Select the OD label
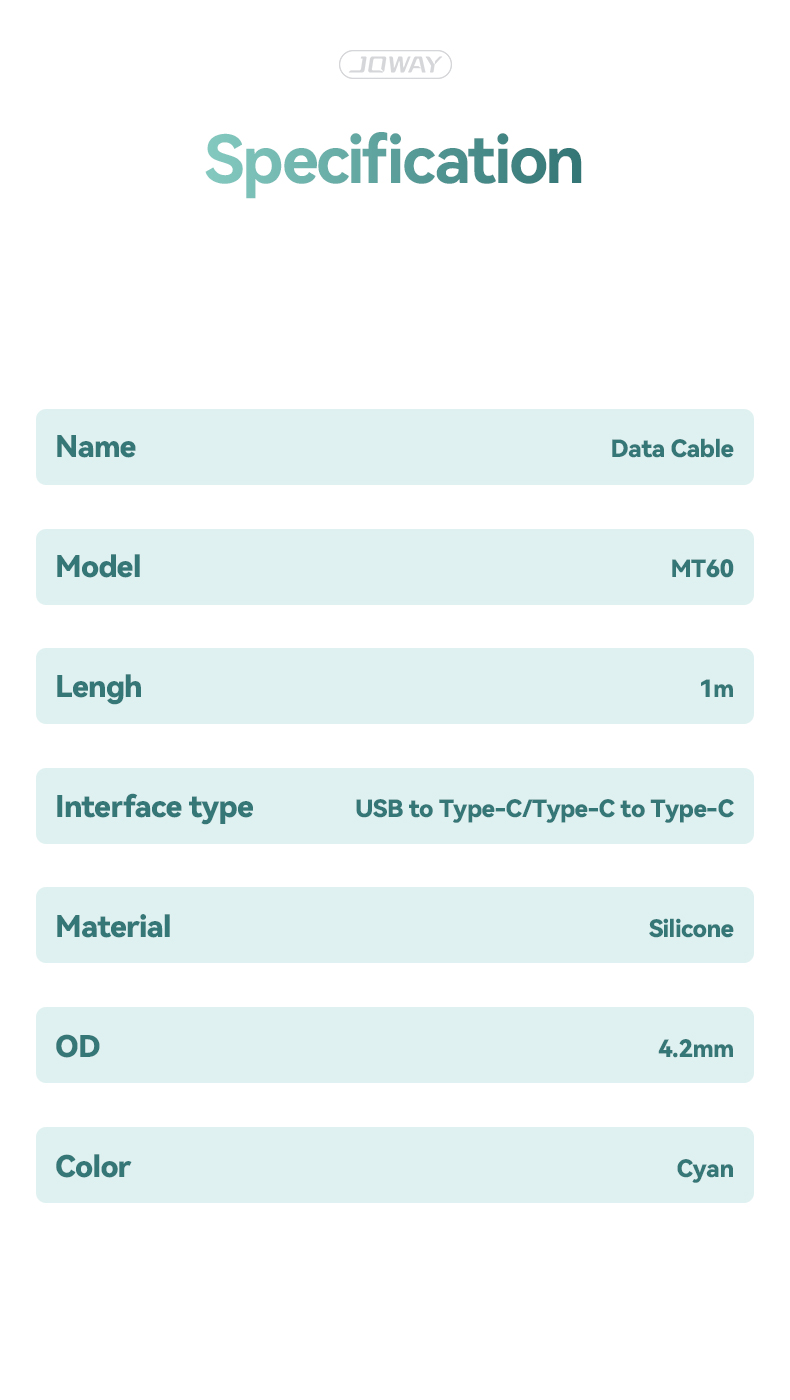This screenshot has height=1400, width=790. [x=78, y=1046]
